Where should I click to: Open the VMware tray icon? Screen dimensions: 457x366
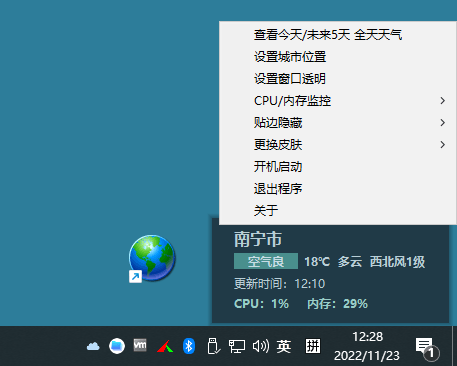[140, 345]
